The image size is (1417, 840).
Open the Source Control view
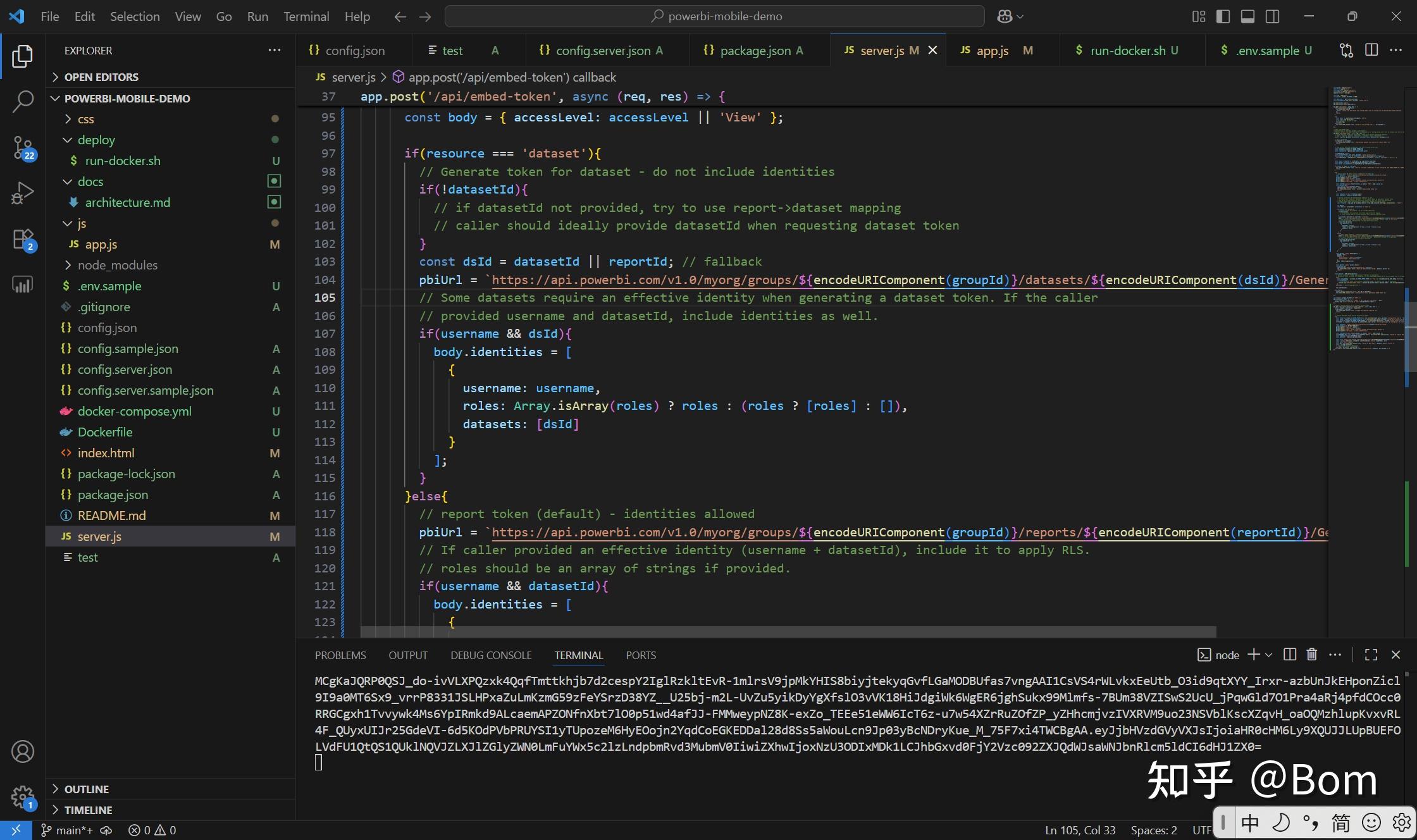[x=23, y=149]
